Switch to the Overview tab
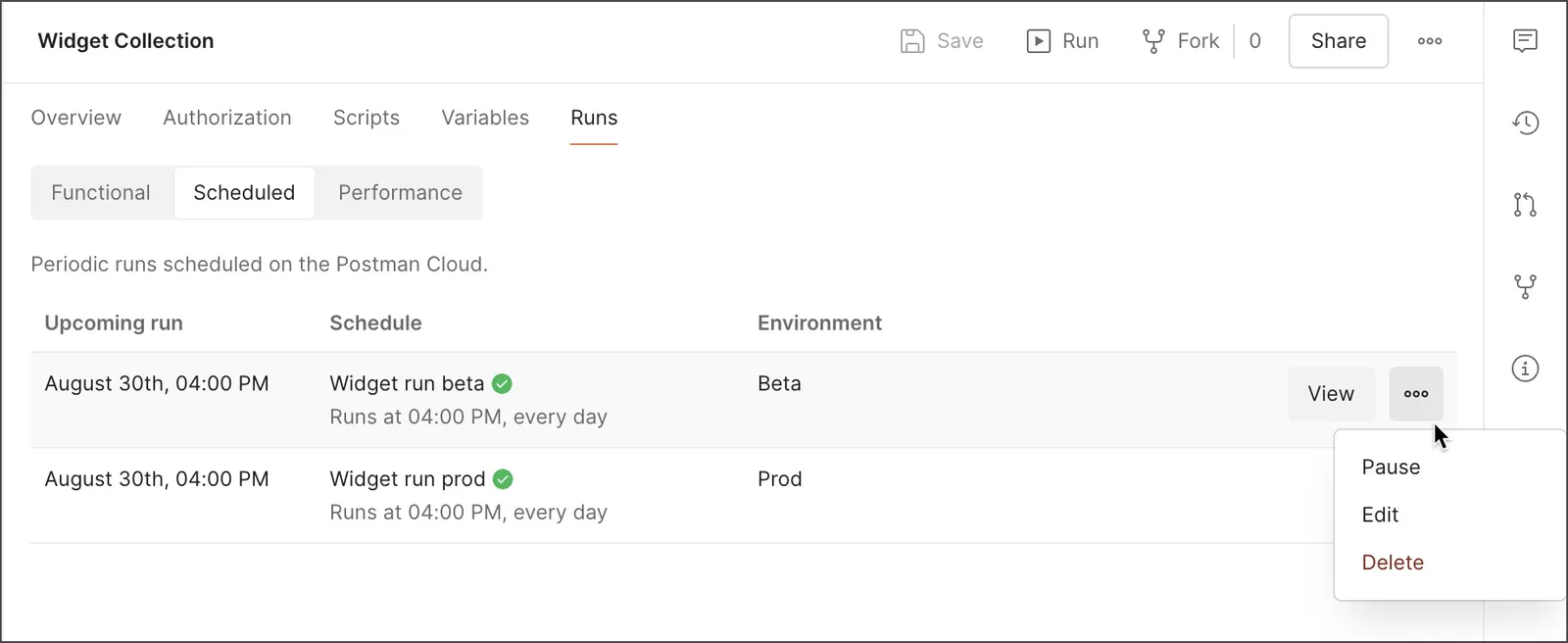The width and height of the screenshot is (1568, 643). tap(75, 118)
